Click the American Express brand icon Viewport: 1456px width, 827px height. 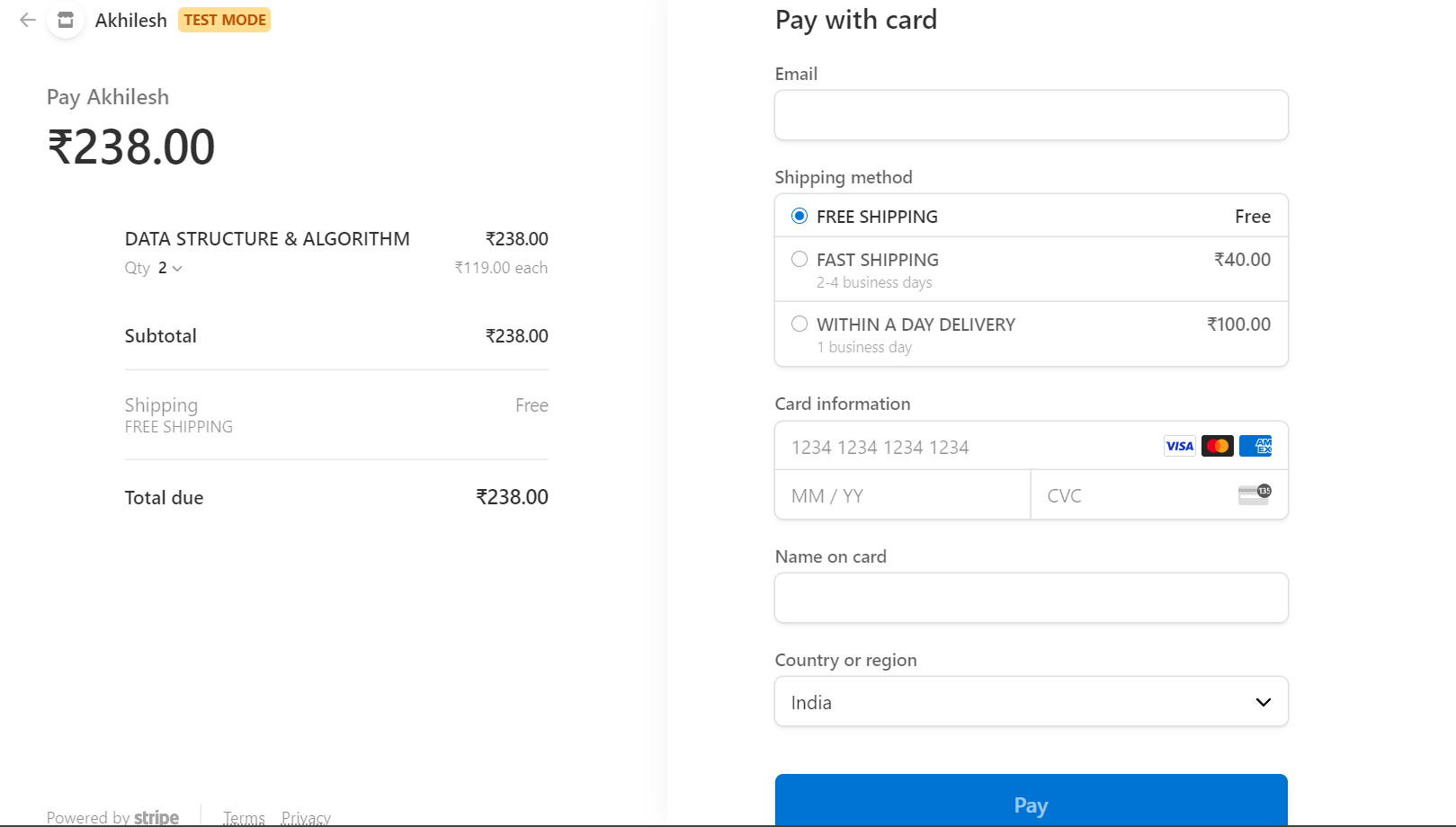point(1255,446)
